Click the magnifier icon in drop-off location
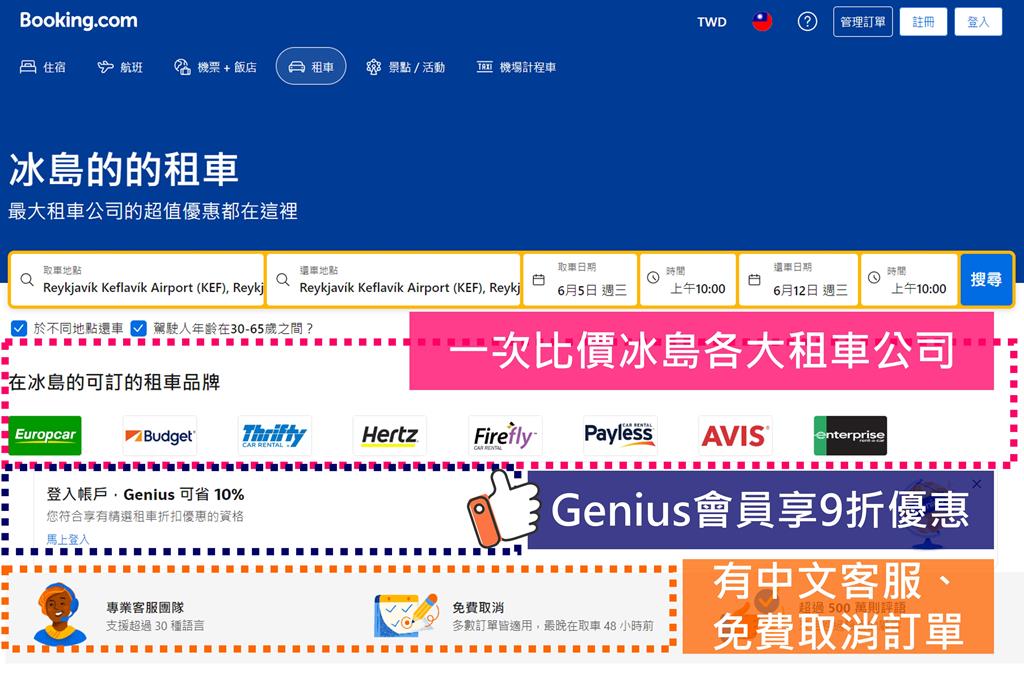1024x683 pixels. [283, 279]
